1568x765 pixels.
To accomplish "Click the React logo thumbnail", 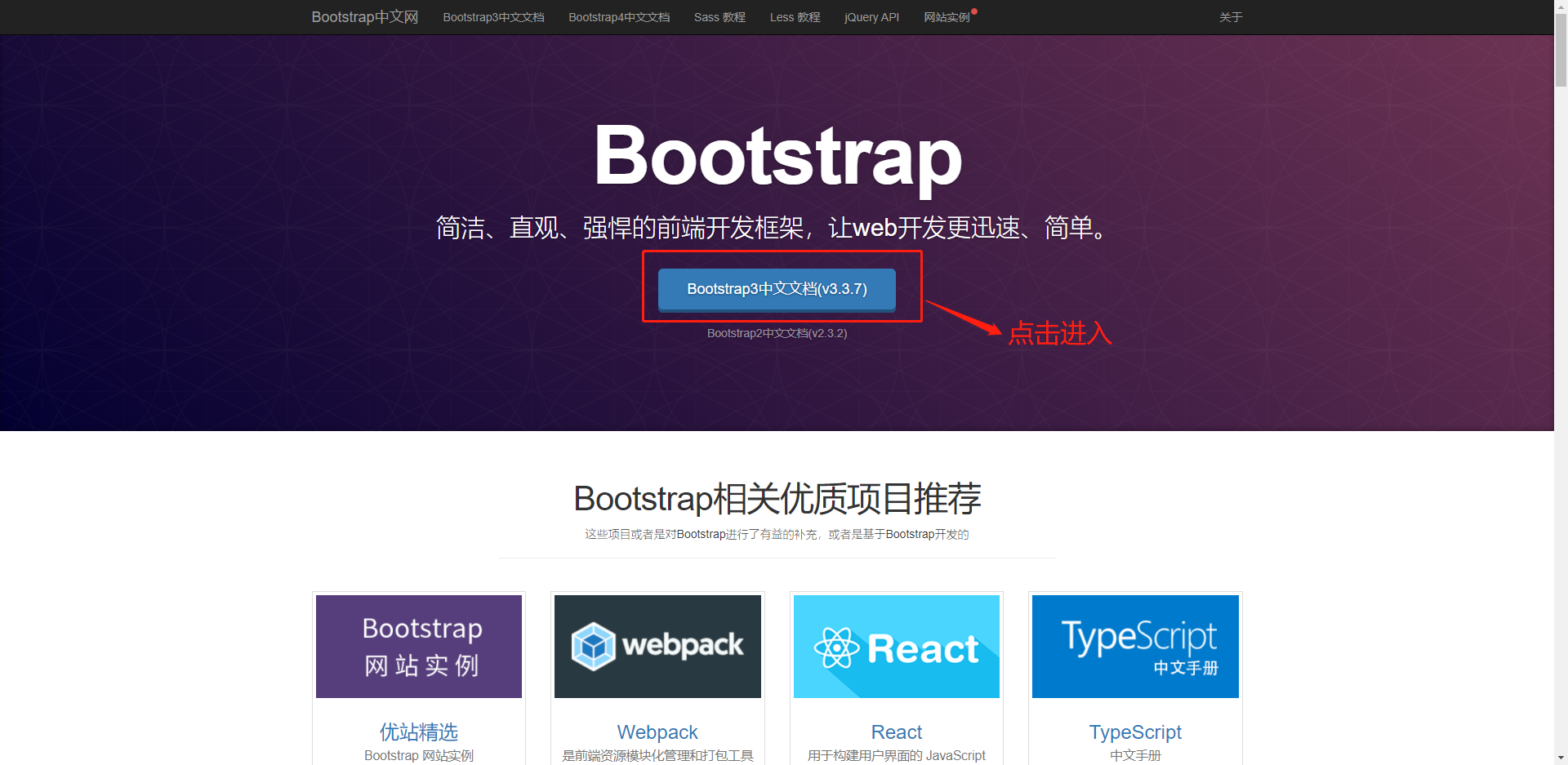I will click(896, 646).
